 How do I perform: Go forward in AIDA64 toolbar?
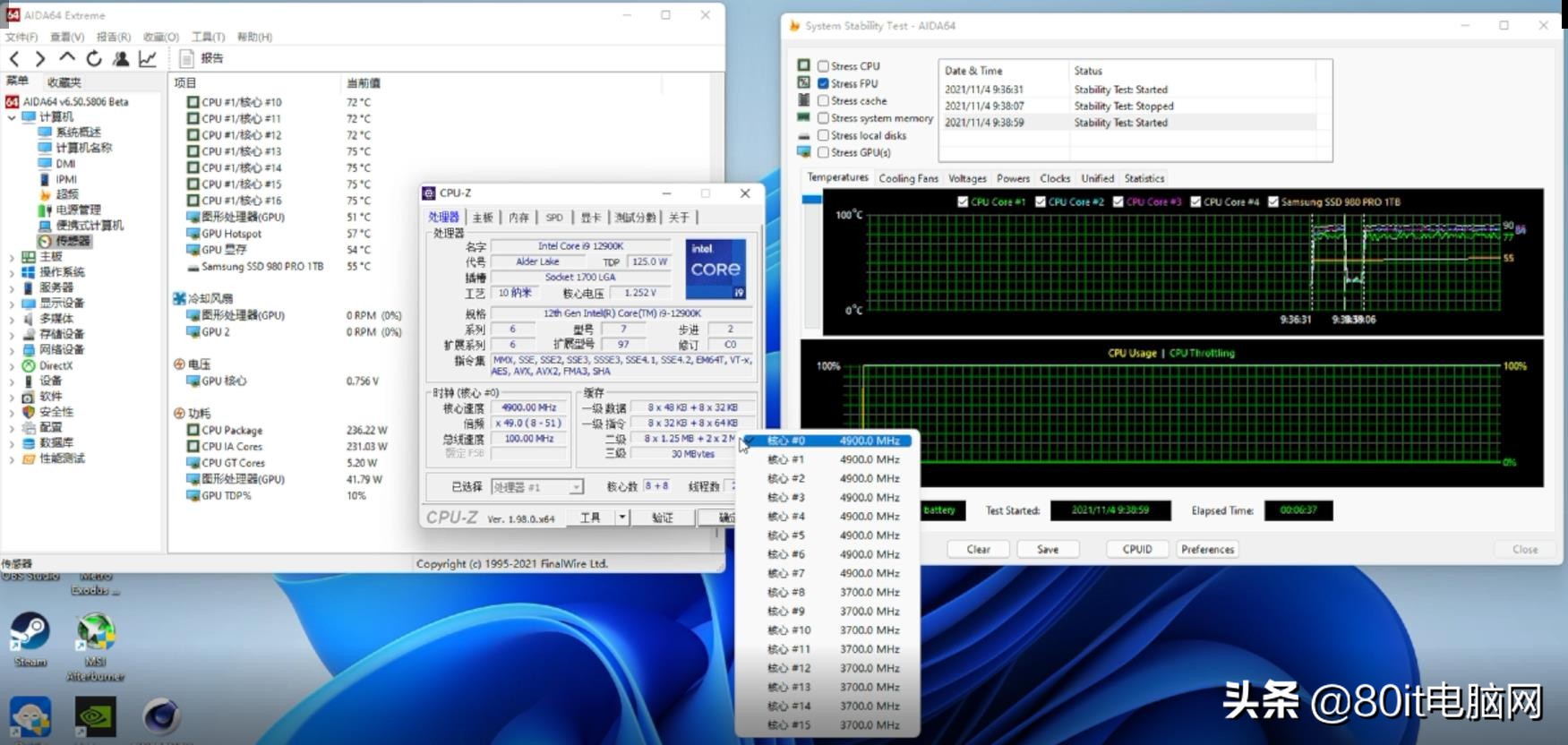(x=40, y=59)
